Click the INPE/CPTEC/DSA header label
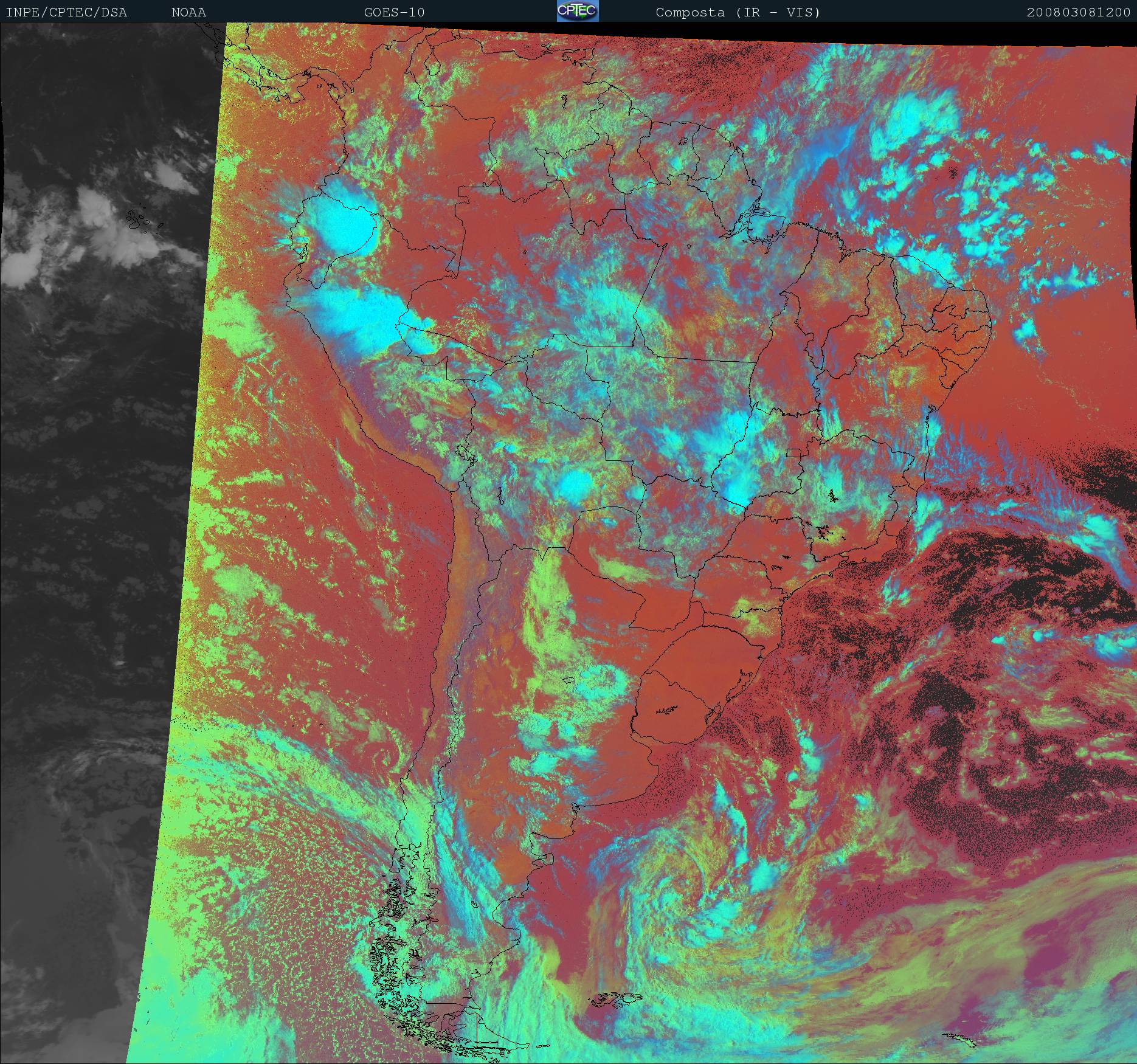The width and height of the screenshot is (1137, 1064). (x=66, y=12)
